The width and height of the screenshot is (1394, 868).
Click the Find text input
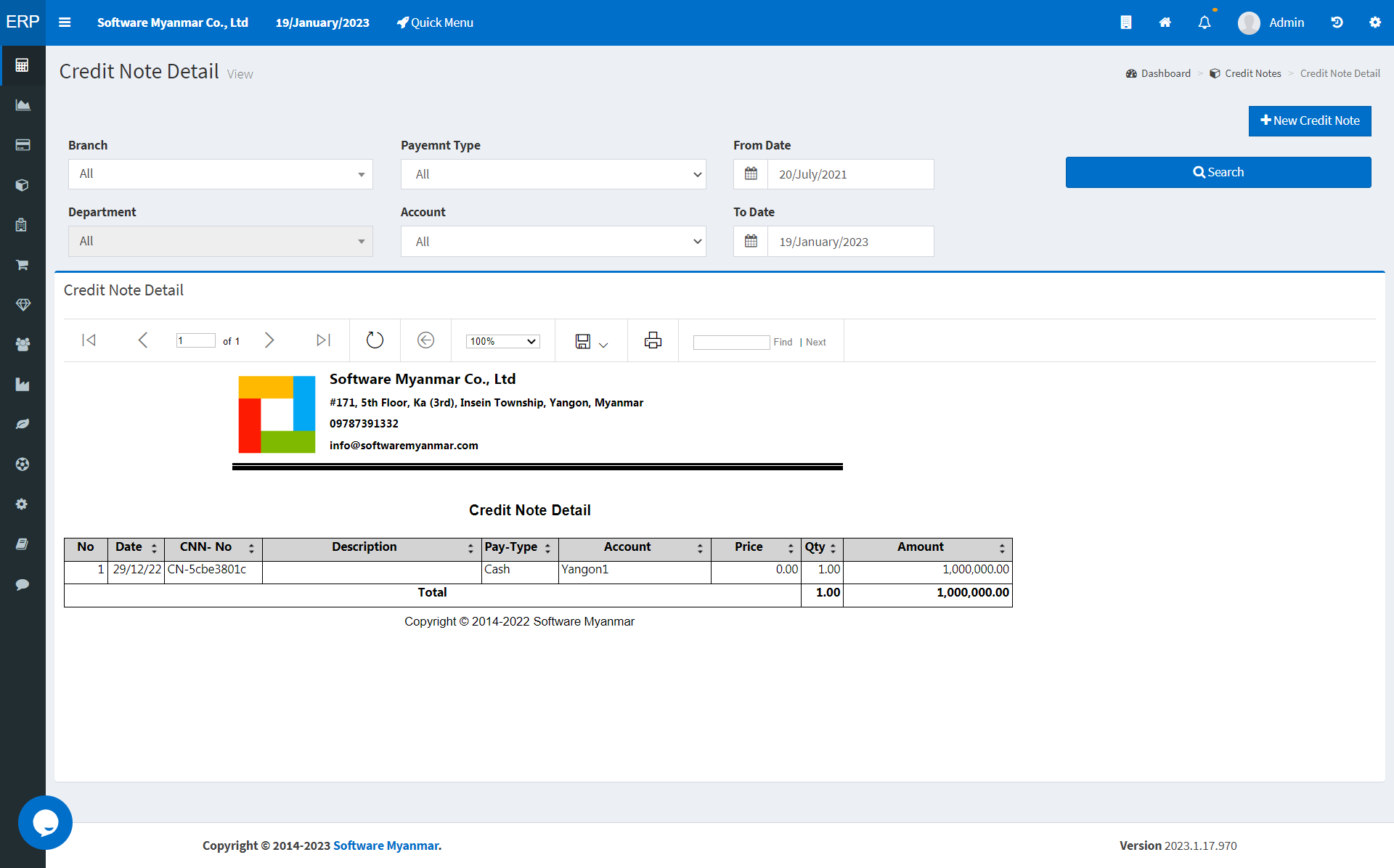731,342
